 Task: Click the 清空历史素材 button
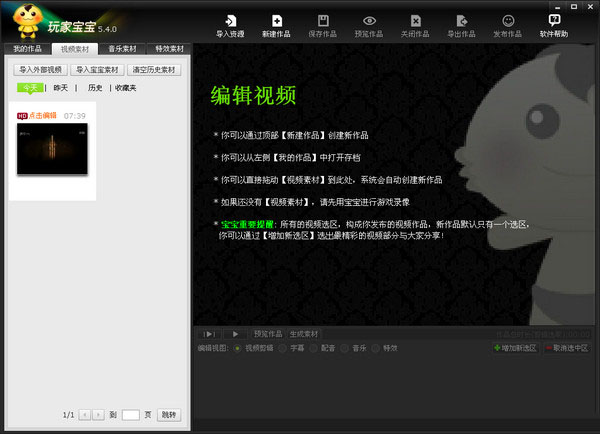click(154, 70)
